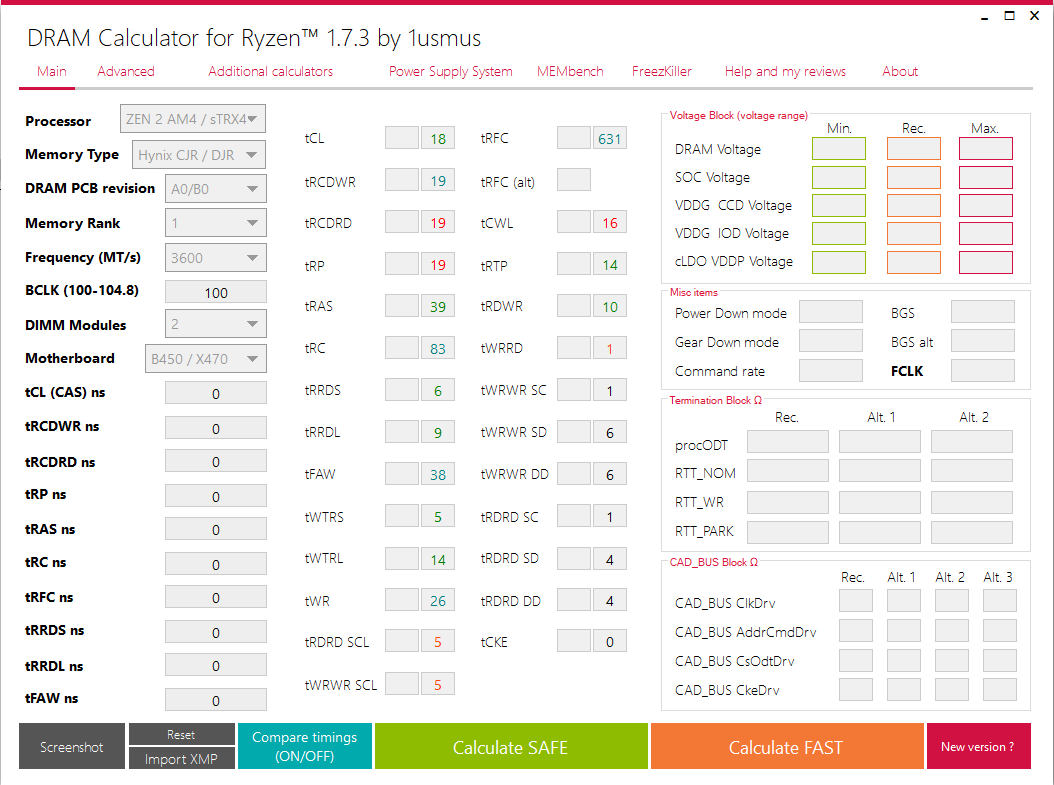Open the Motherboard dropdown
1054x785 pixels.
(x=206, y=359)
